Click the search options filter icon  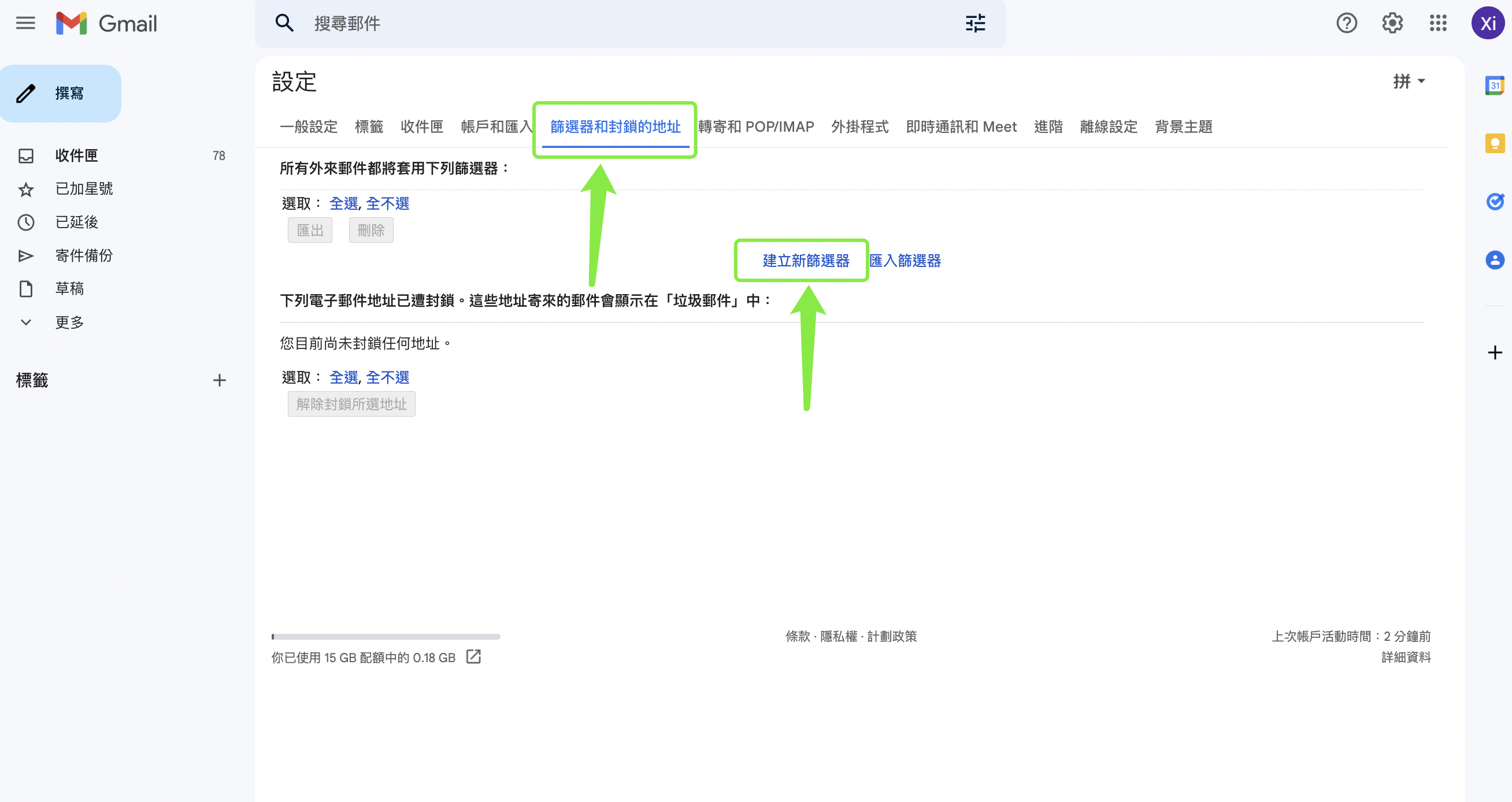tap(975, 24)
